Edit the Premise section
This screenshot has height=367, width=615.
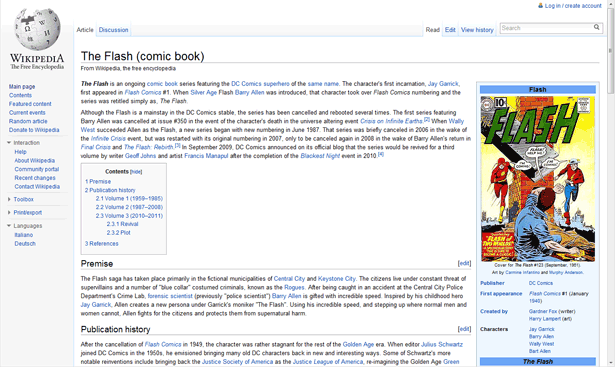464,263
